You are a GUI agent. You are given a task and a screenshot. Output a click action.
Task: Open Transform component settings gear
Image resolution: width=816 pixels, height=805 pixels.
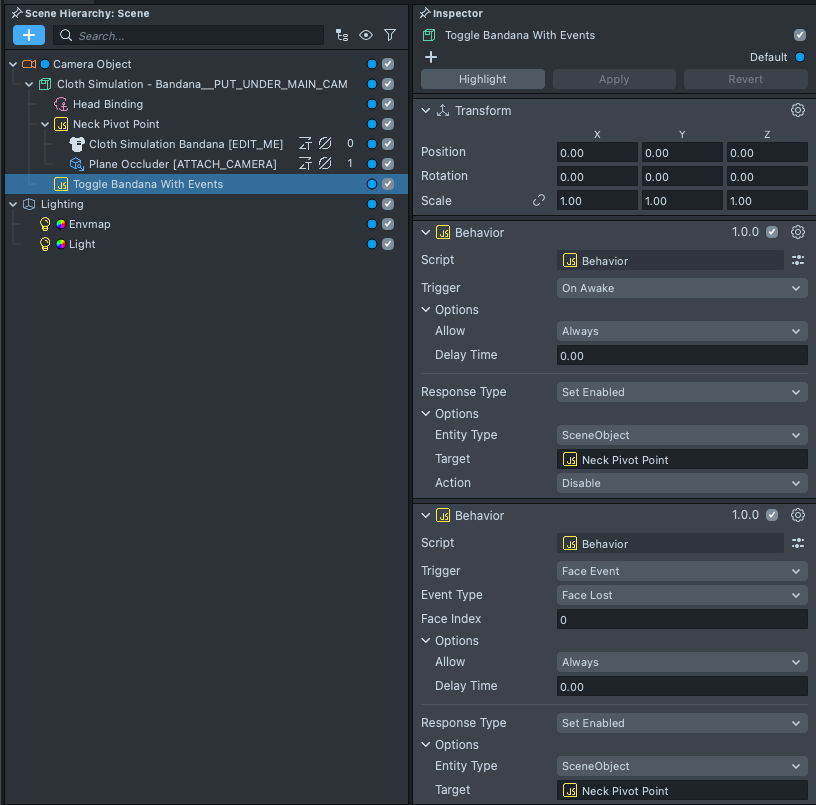pos(797,111)
